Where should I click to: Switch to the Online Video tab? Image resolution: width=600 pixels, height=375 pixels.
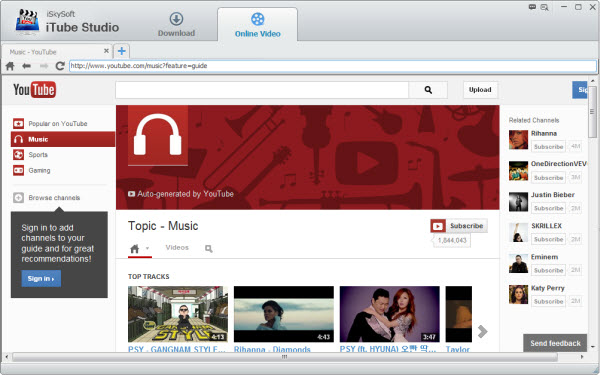point(258,25)
